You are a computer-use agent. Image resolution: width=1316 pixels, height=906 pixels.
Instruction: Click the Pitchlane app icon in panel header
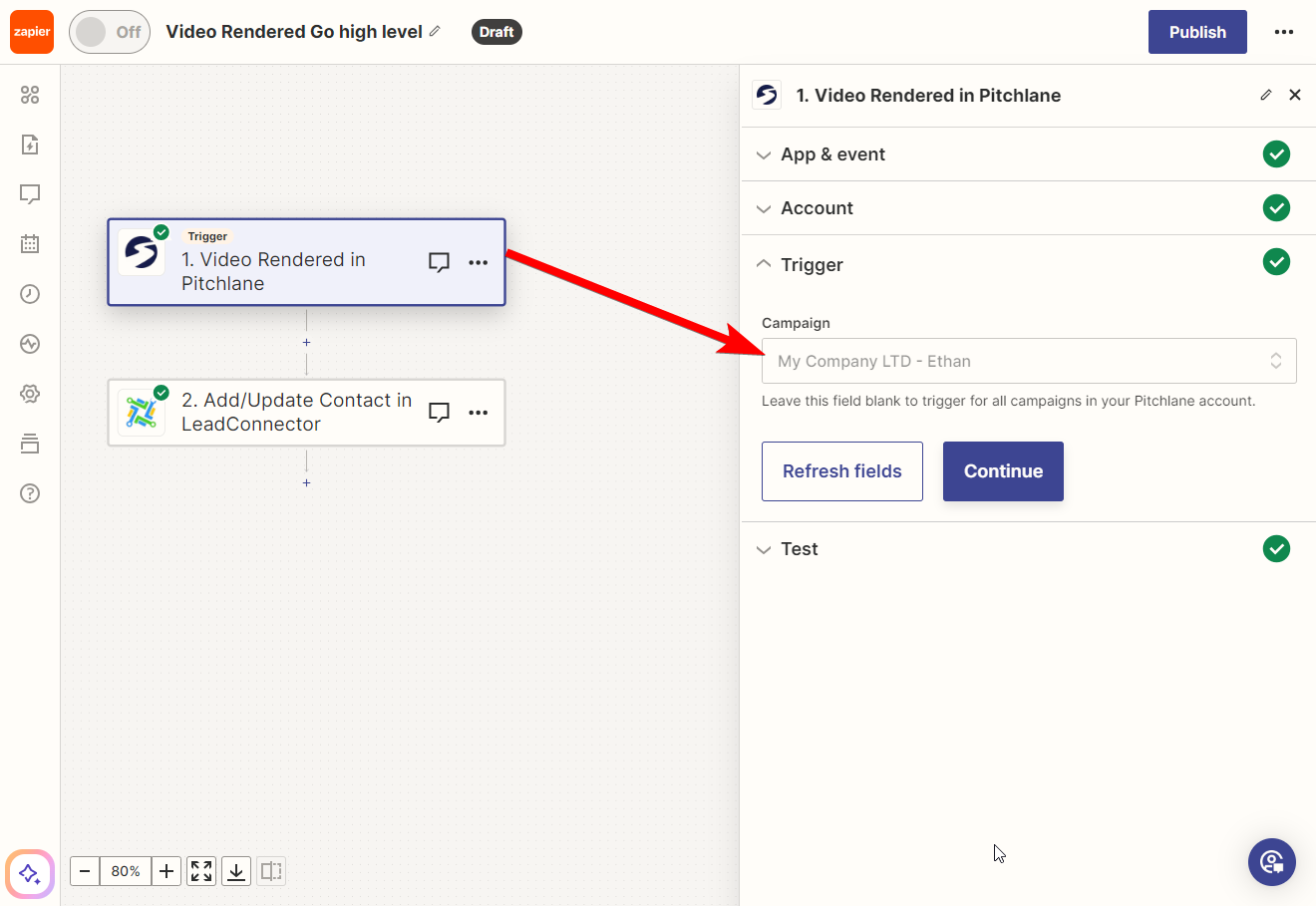tap(767, 95)
